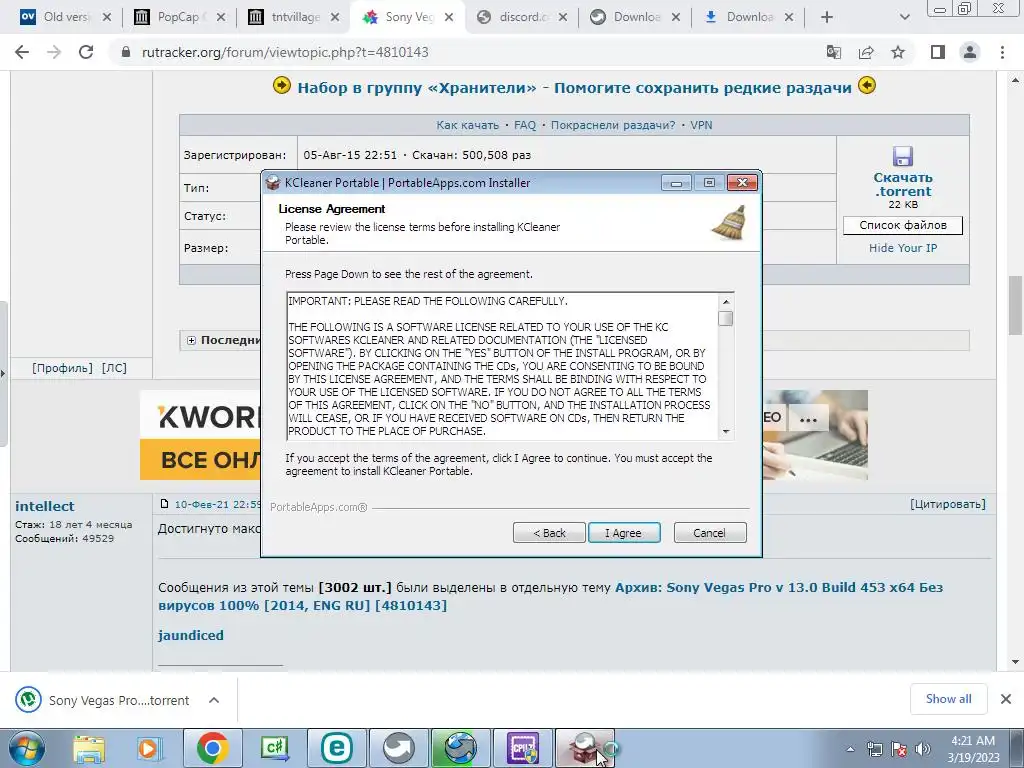The height and width of the screenshot is (768, 1024).
Task: Click the KCleaner installer title bar icon
Action: [273, 183]
